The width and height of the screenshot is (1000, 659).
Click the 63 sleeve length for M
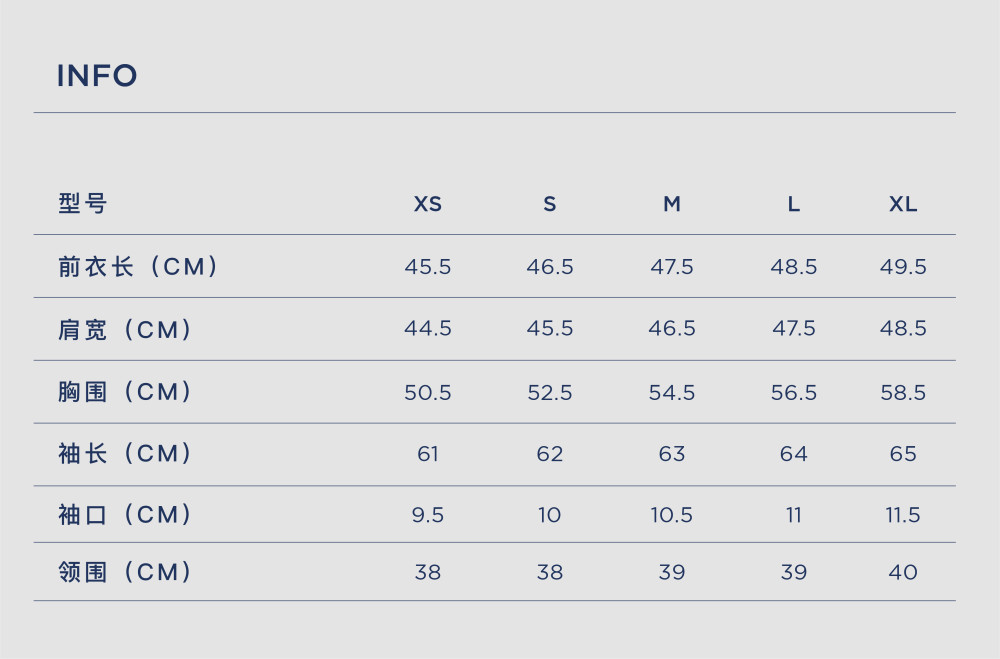point(672,454)
